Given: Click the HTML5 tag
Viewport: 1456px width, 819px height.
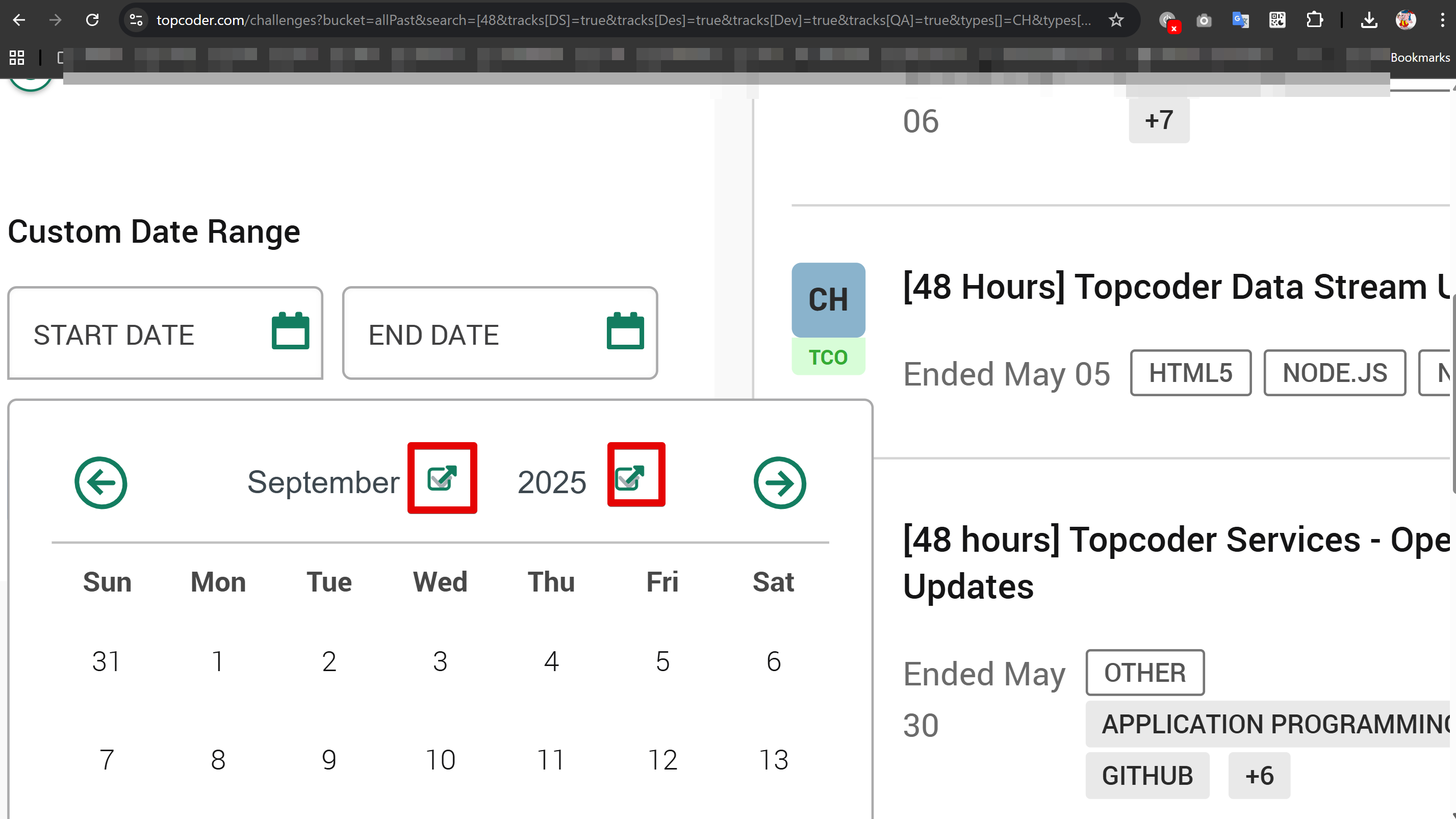Looking at the screenshot, I should (x=1190, y=373).
